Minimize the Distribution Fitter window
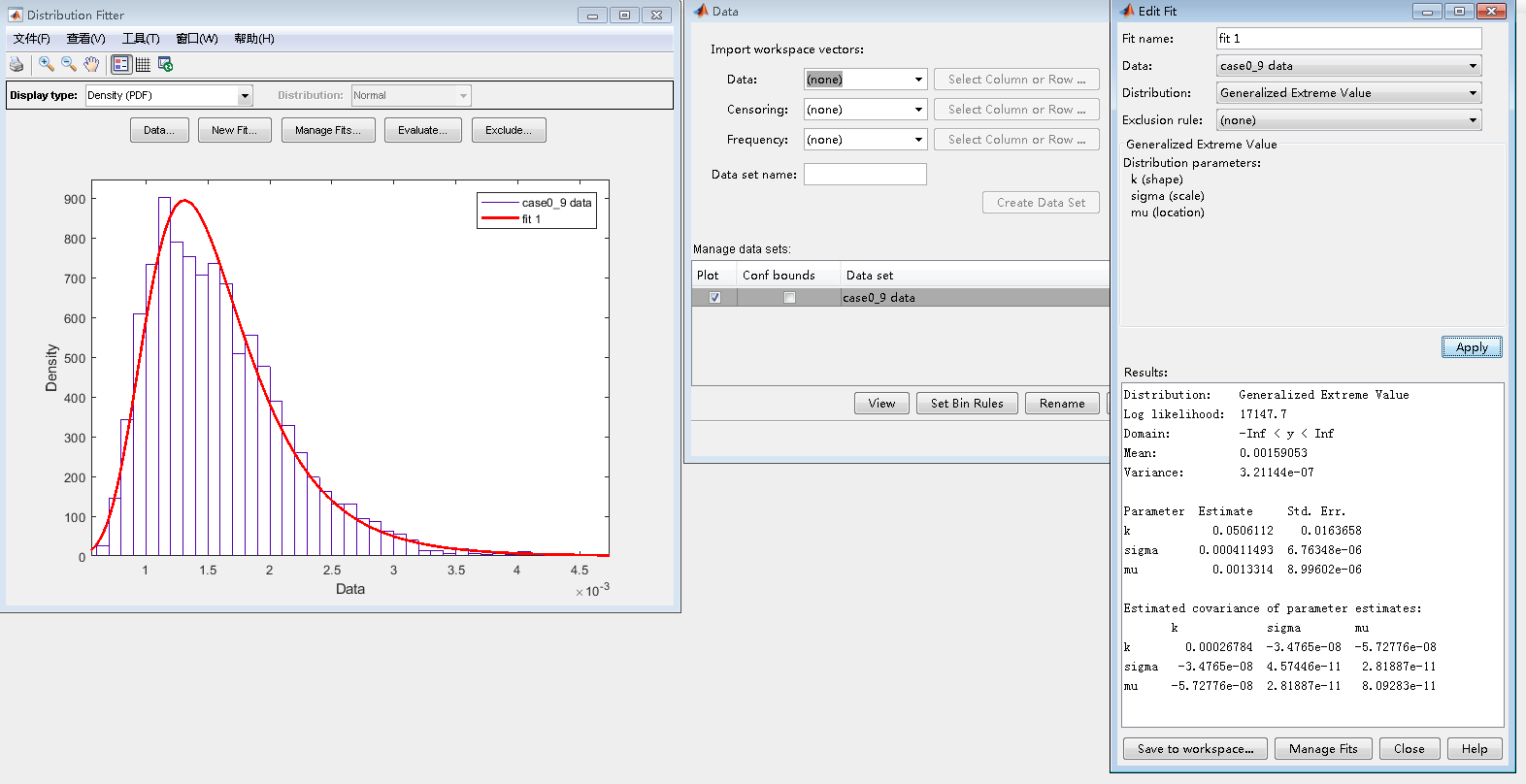This screenshot has height=784, width=1526. click(x=592, y=15)
